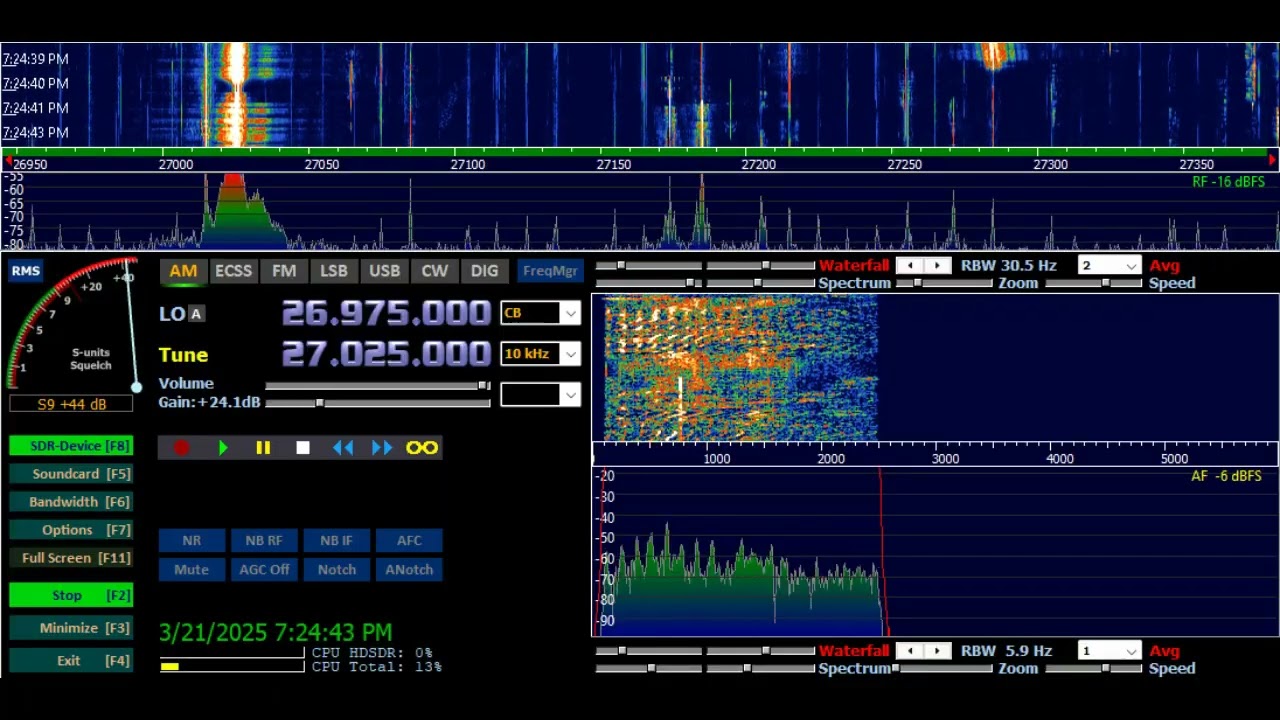
Task: Toggle the yellow infinity loop icon
Action: point(422,448)
